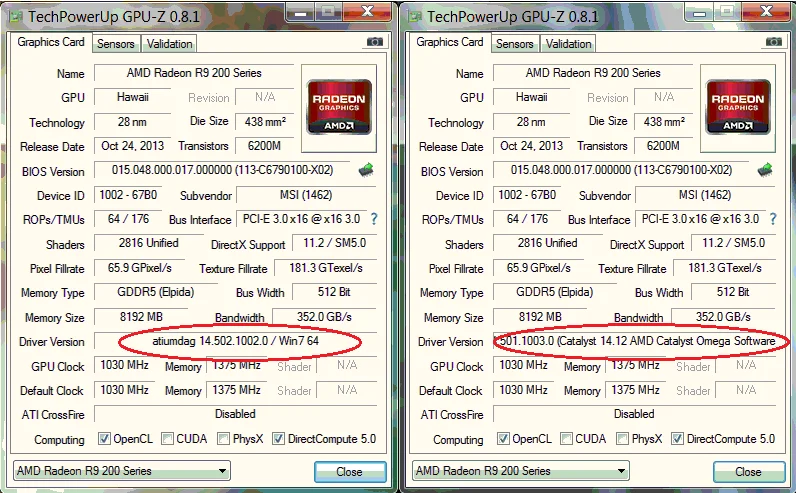796x493 pixels.
Task: Click the Radeon Graphics logo in left window
Action: [339, 107]
